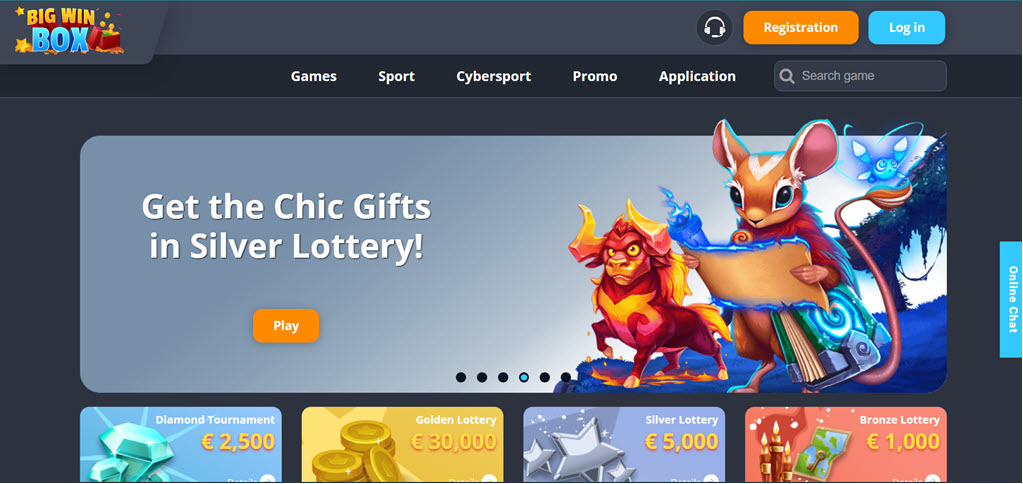The height and width of the screenshot is (484, 1023).
Task: Open the Application page
Action: 697,76
